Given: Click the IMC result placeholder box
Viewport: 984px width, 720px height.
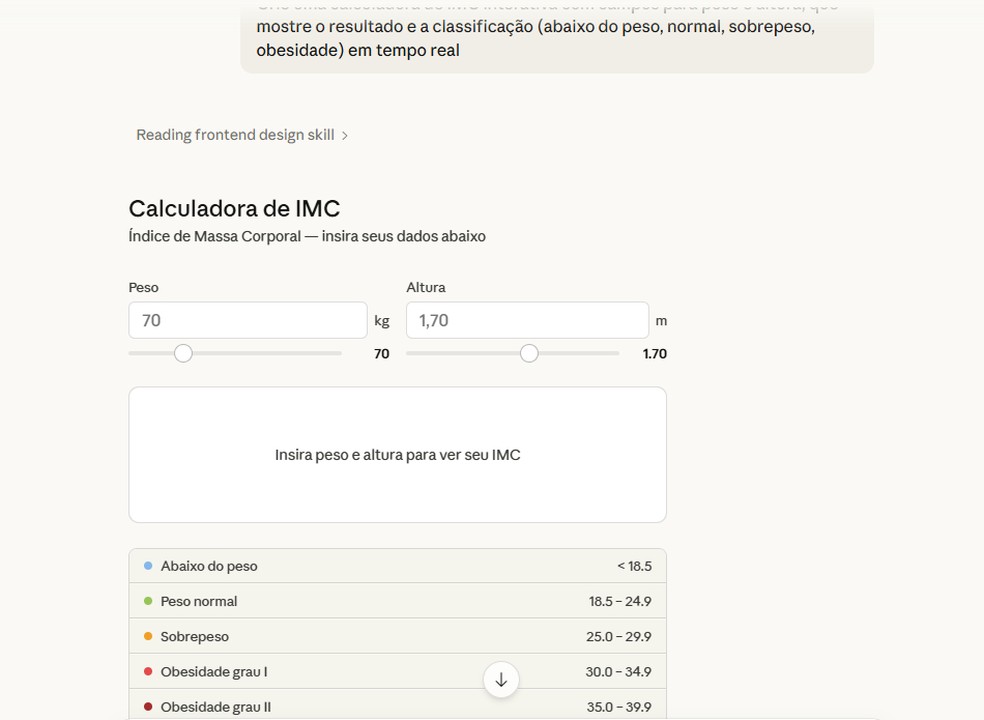Looking at the screenshot, I should (x=397, y=455).
